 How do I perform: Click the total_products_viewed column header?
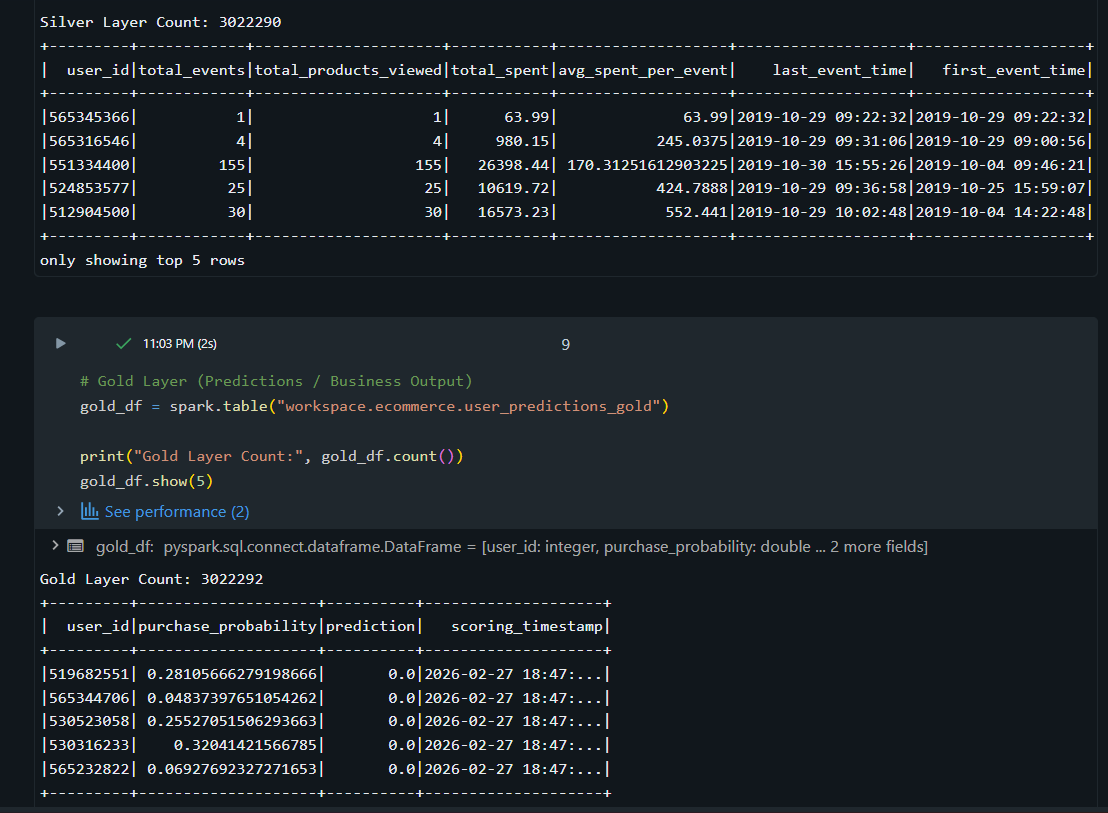(348, 70)
